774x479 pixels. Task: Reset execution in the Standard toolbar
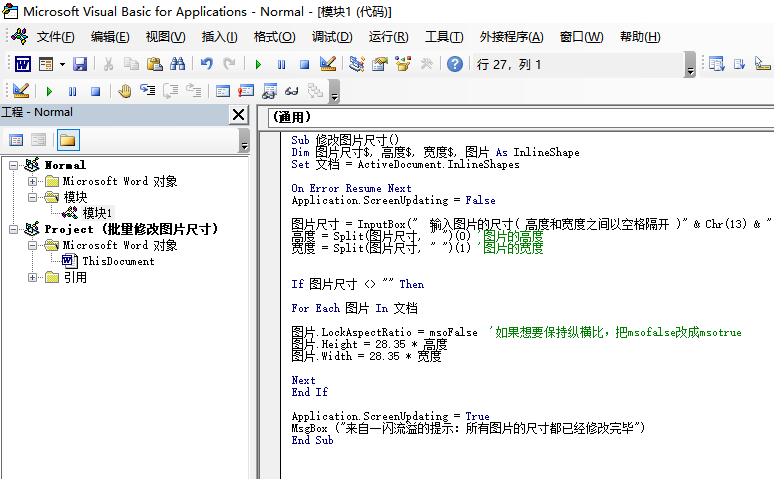[305, 64]
